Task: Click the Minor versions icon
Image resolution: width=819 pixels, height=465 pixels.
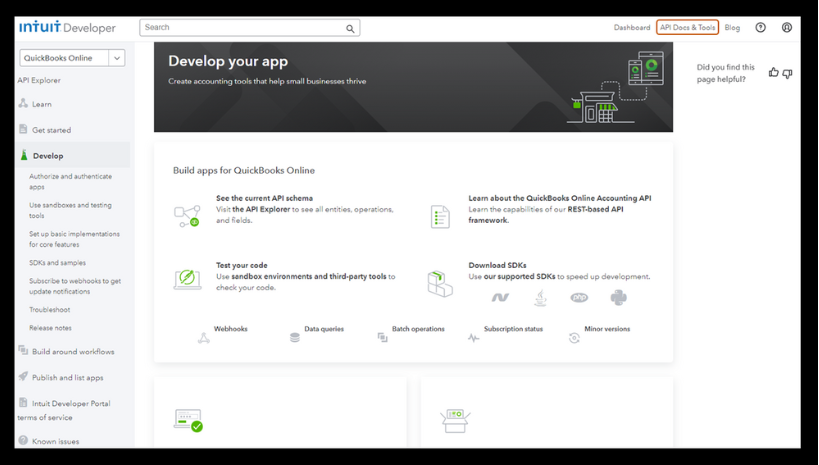Action: click(x=574, y=338)
